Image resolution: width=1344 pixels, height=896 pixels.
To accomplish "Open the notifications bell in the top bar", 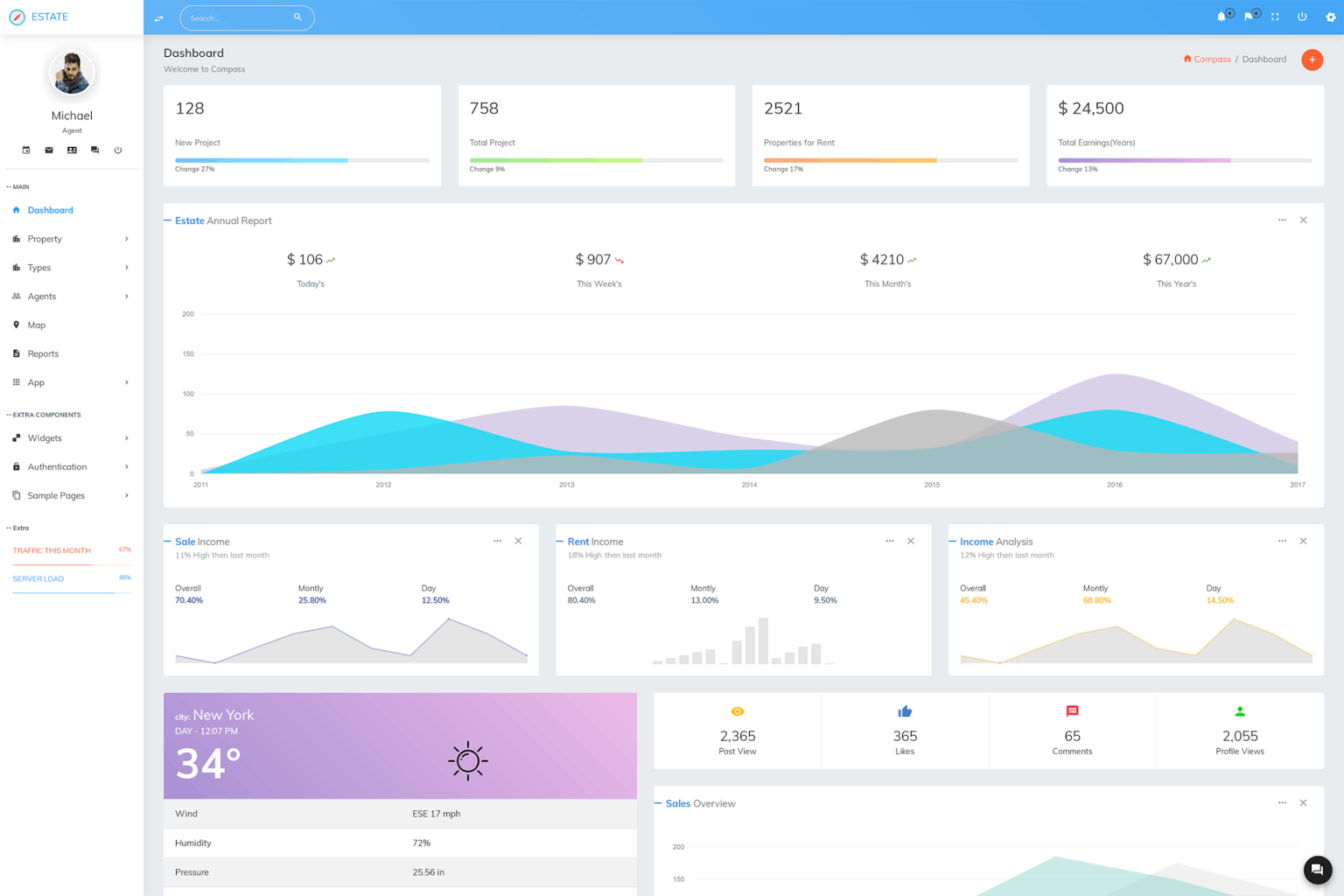I will click(x=1221, y=17).
